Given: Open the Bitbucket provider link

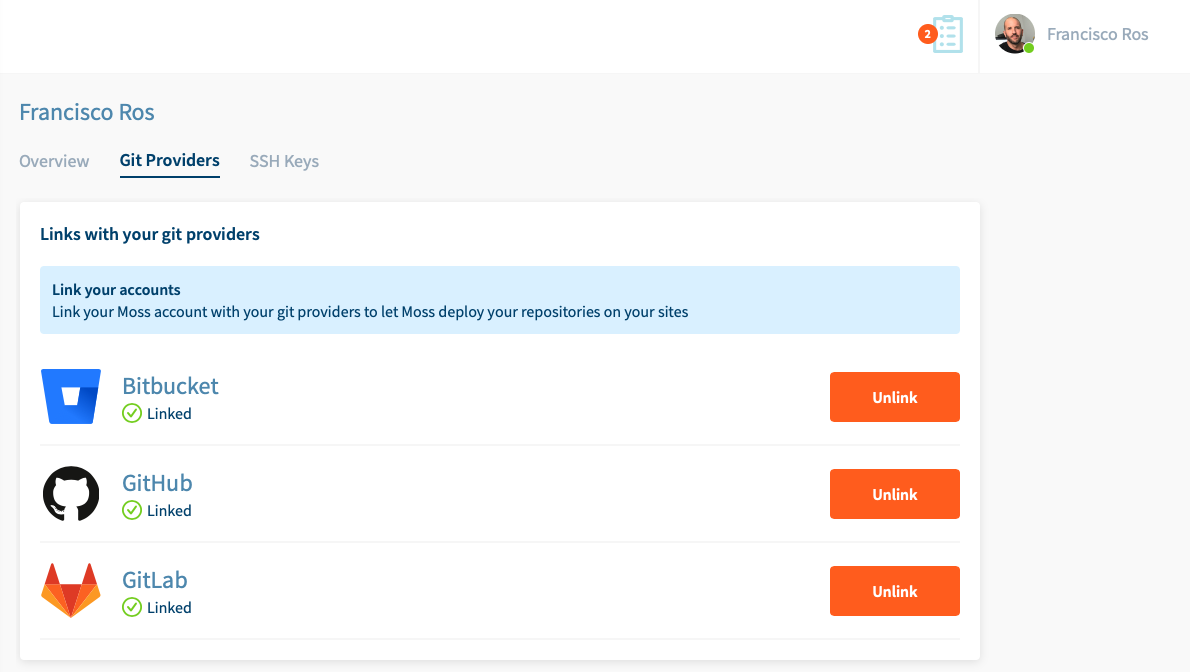Looking at the screenshot, I should (x=170, y=386).
